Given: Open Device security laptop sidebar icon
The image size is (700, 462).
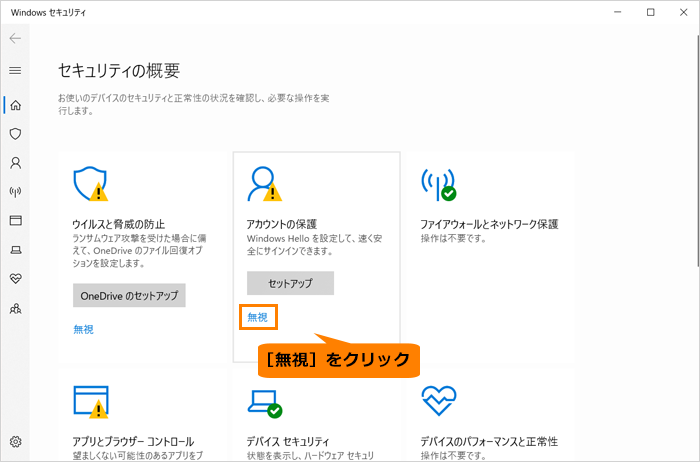Looking at the screenshot, I should pos(16,250).
